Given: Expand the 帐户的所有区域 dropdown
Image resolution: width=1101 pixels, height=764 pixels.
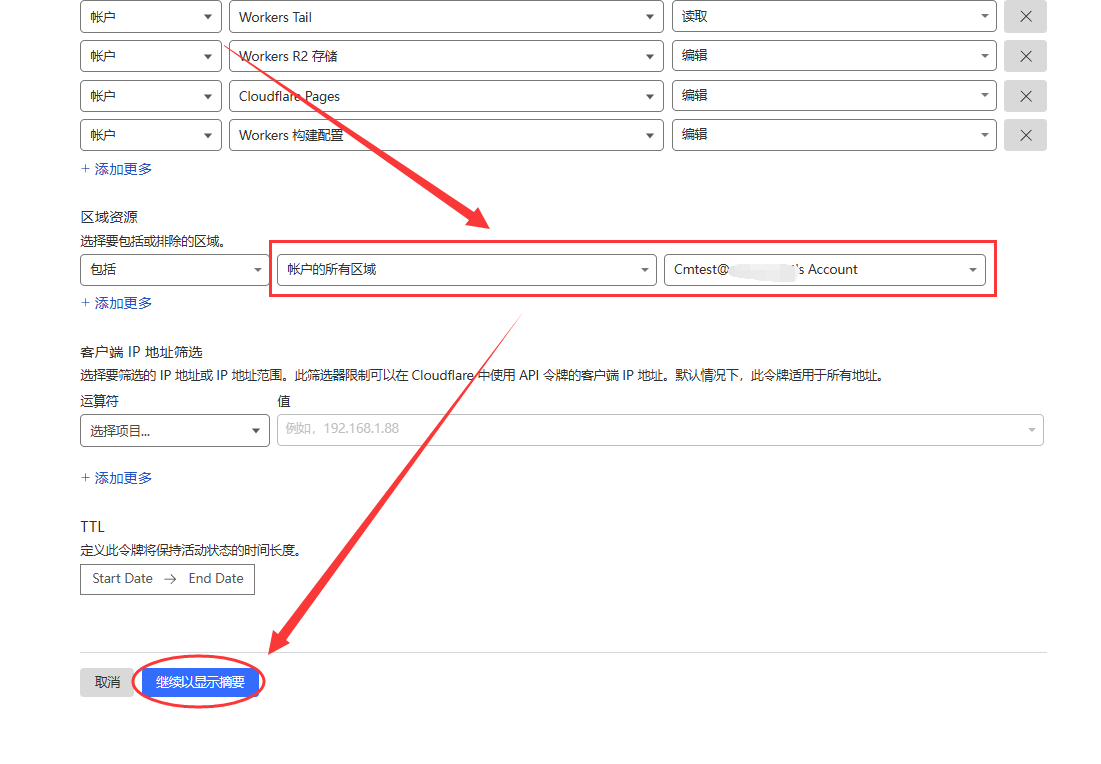Looking at the screenshot, I should (x=466, y=270).
